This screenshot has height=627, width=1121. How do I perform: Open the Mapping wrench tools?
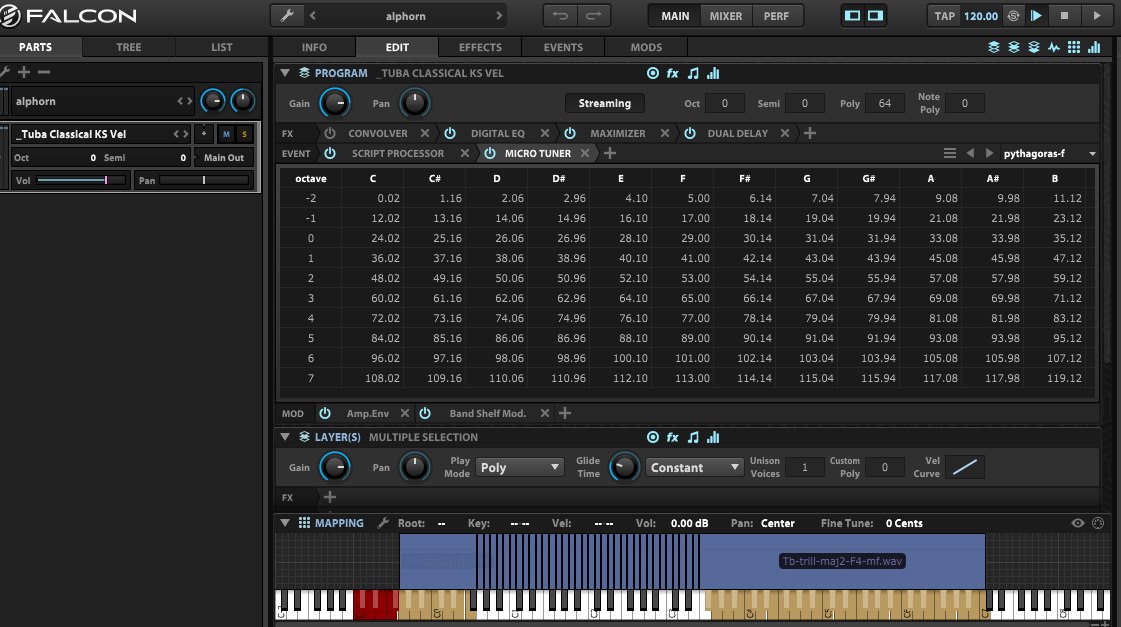pyautogui.click(x=383, y=523)
